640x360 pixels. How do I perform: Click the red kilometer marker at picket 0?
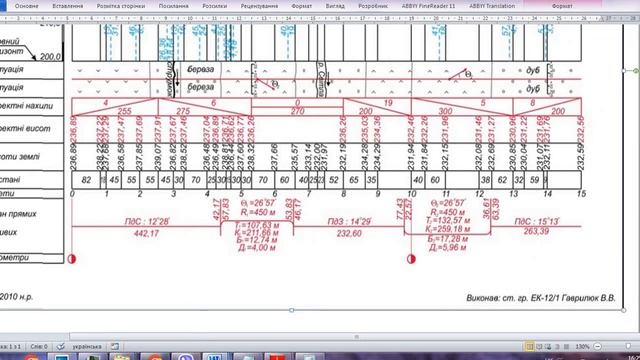tap(72, 259)
